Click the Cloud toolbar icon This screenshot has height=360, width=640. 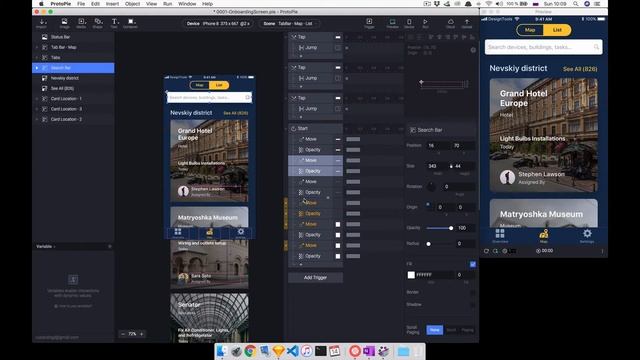(451, 23)
